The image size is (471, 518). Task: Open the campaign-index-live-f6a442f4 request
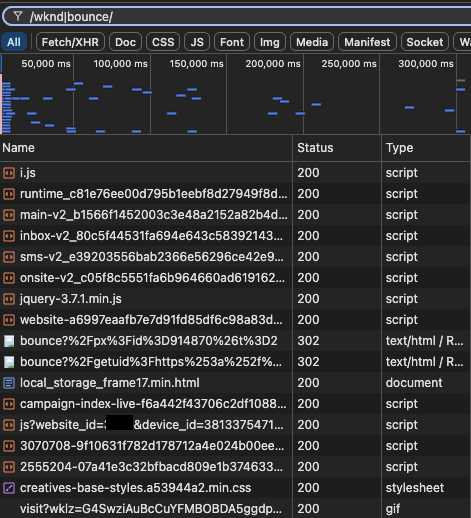[235, 404]
